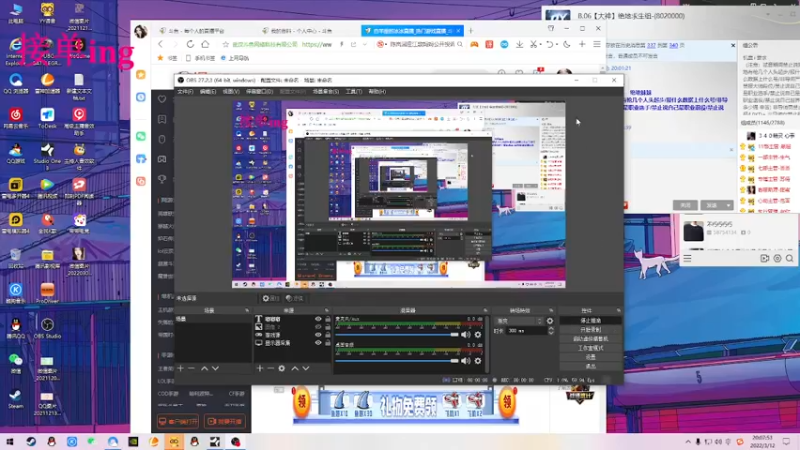Mute the microphone audio track
The width and height of the screenshot is (800, 450).
[x=466, y=335]
